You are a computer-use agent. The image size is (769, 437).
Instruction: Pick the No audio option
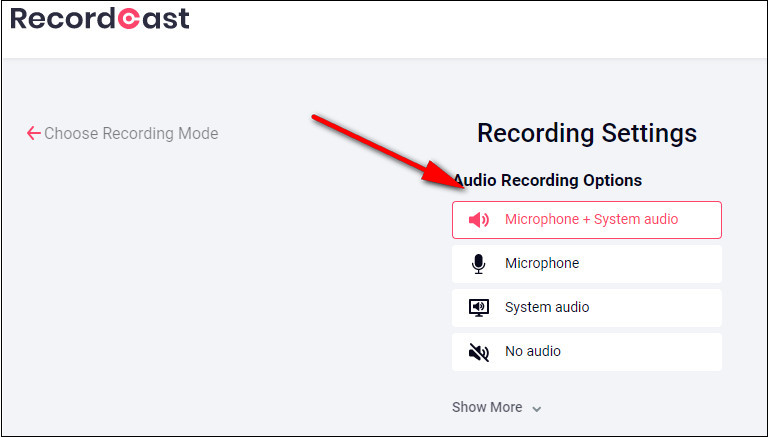tap(586, 352)
